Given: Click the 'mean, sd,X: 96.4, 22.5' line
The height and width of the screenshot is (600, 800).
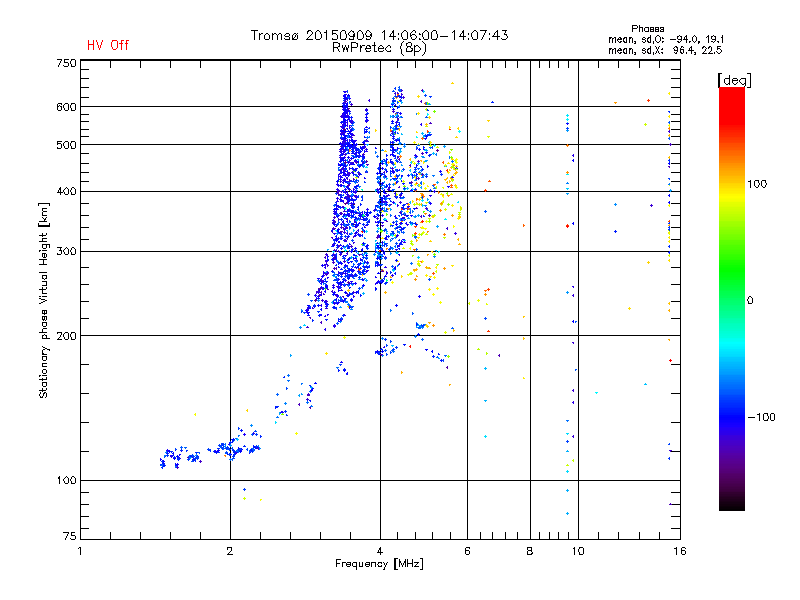Looking at the screenshot, I should [x=665, y=50].
